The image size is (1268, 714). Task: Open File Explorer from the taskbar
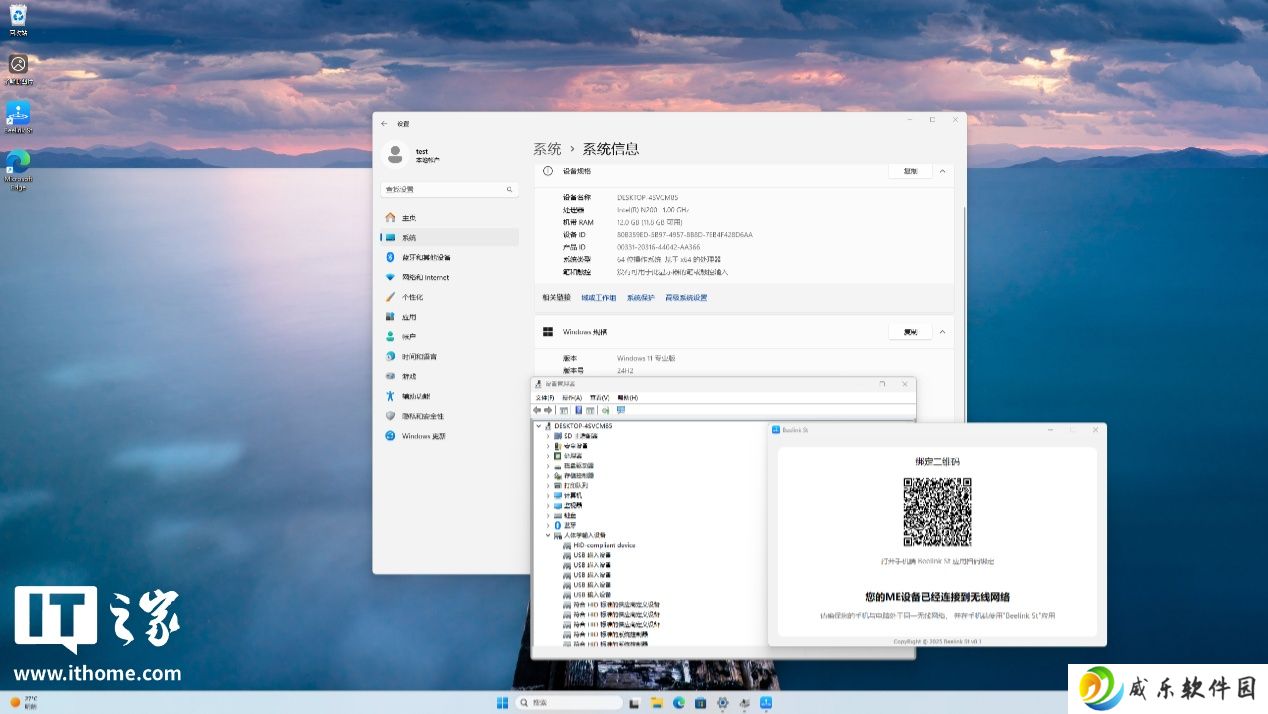point(655,703)
